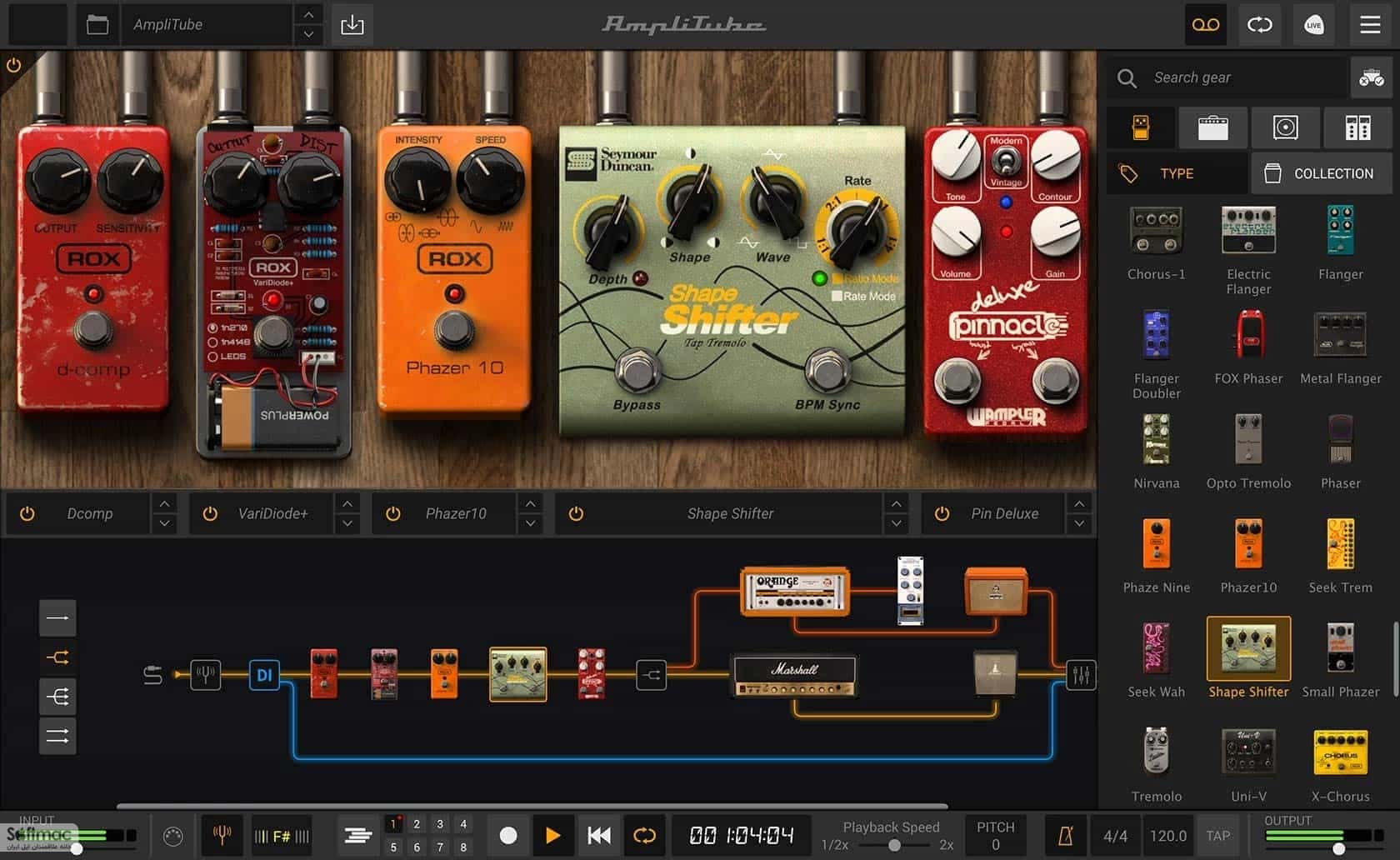This screenshot has height=860, width=1400.
Task: Click the record button
Action: (507, 835)
